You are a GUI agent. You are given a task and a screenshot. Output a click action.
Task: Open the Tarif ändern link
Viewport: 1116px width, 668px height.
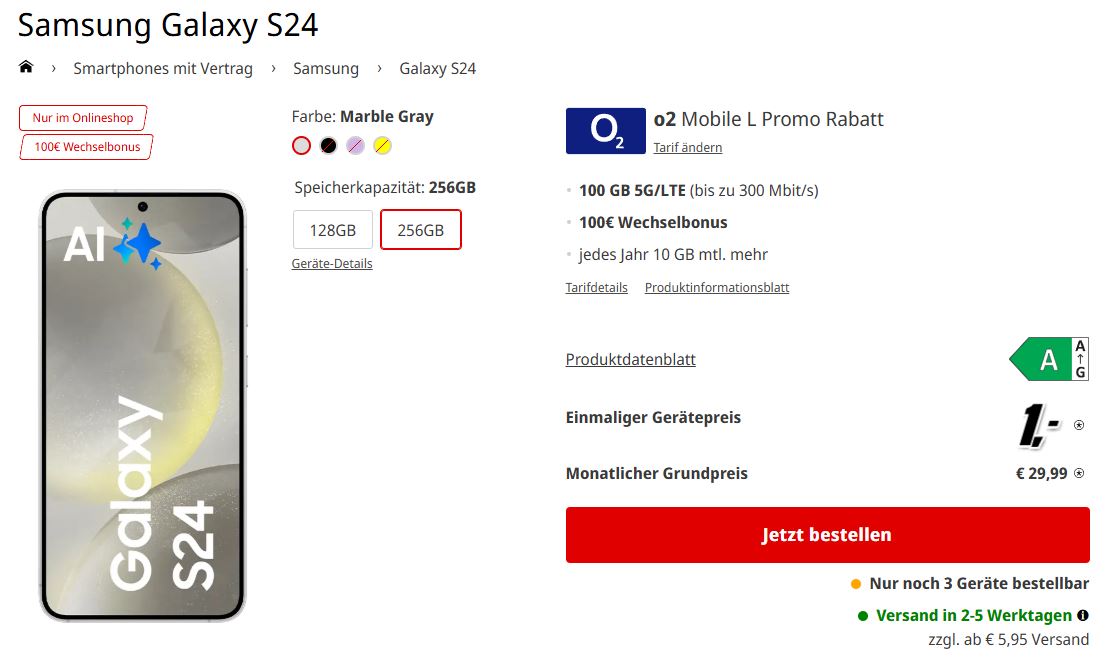688,148
